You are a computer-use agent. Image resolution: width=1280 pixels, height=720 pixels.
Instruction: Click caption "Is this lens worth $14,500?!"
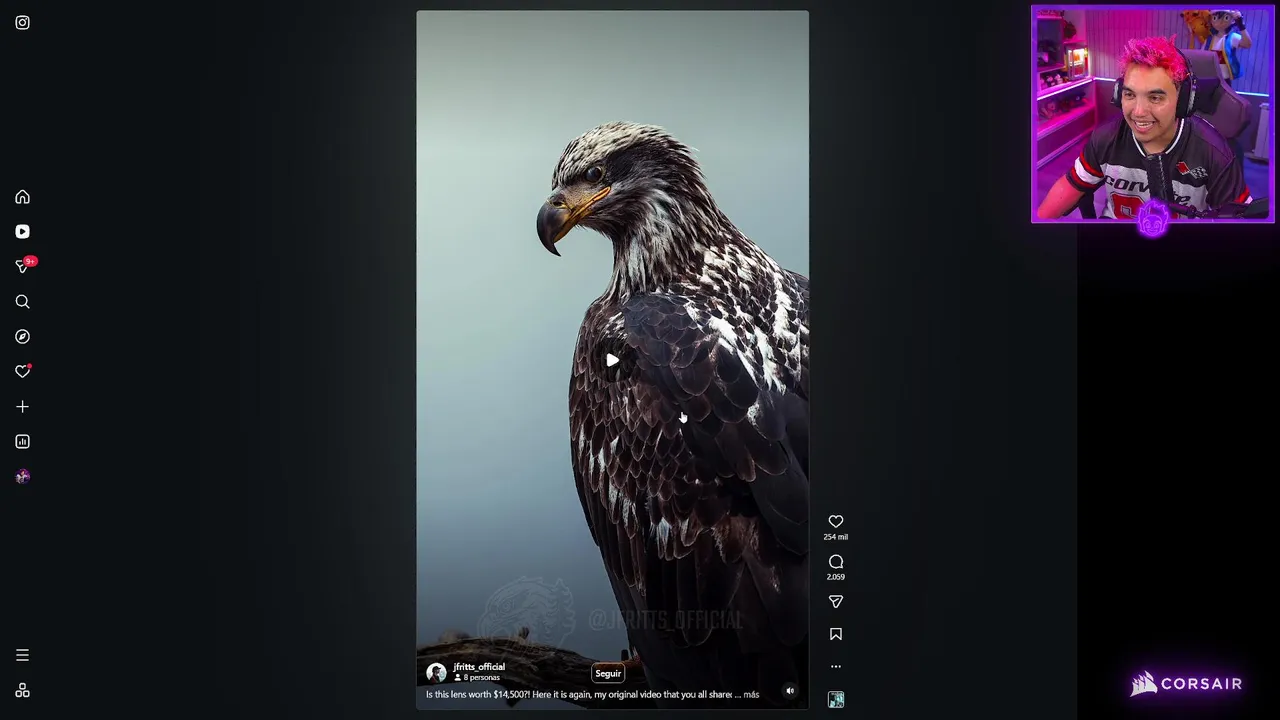[x=477, y=694]
